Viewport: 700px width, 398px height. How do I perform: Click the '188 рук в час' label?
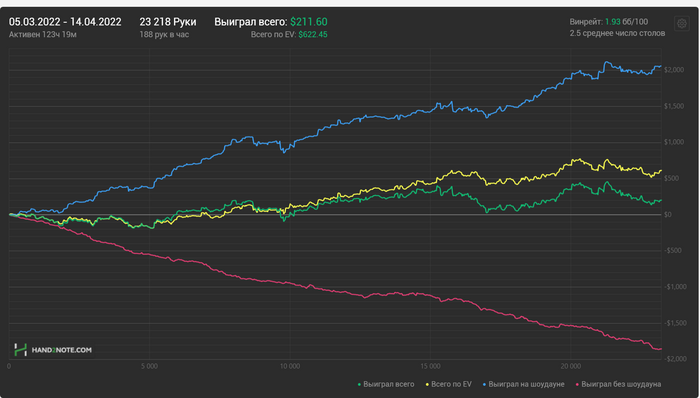point(164,34)
